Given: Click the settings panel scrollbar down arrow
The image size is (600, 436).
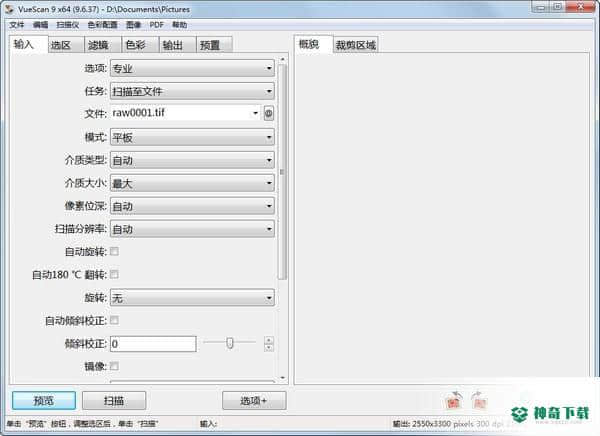Looking at the screenshot, I should 282,378.
